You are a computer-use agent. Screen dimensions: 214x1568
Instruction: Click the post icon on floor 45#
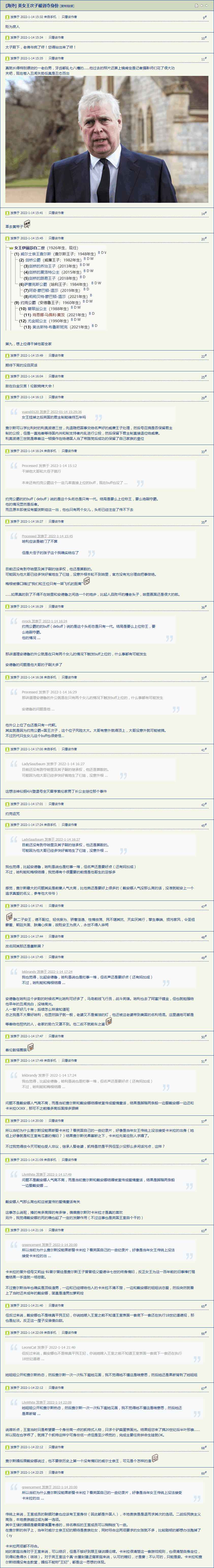(7, 825)
